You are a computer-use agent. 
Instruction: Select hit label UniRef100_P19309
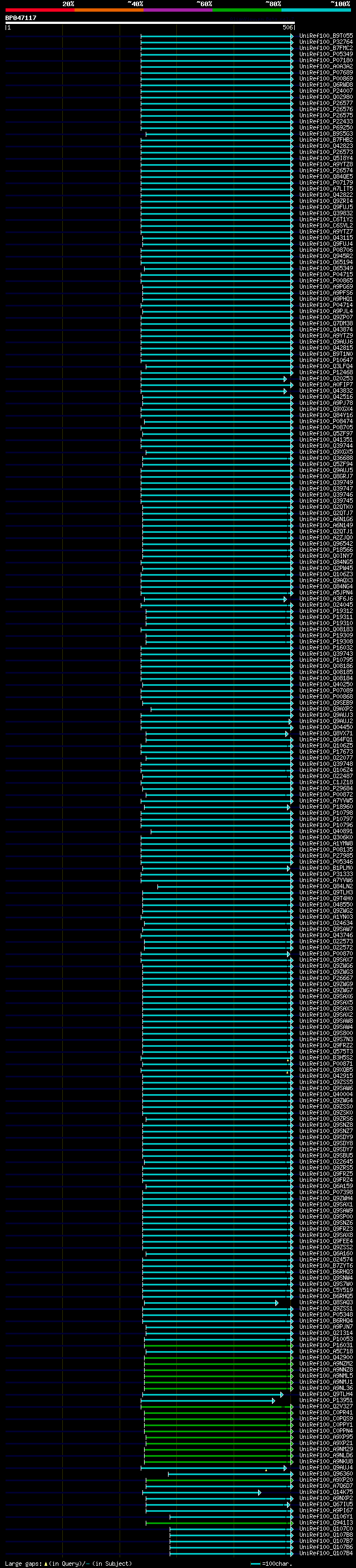(326, 635)
